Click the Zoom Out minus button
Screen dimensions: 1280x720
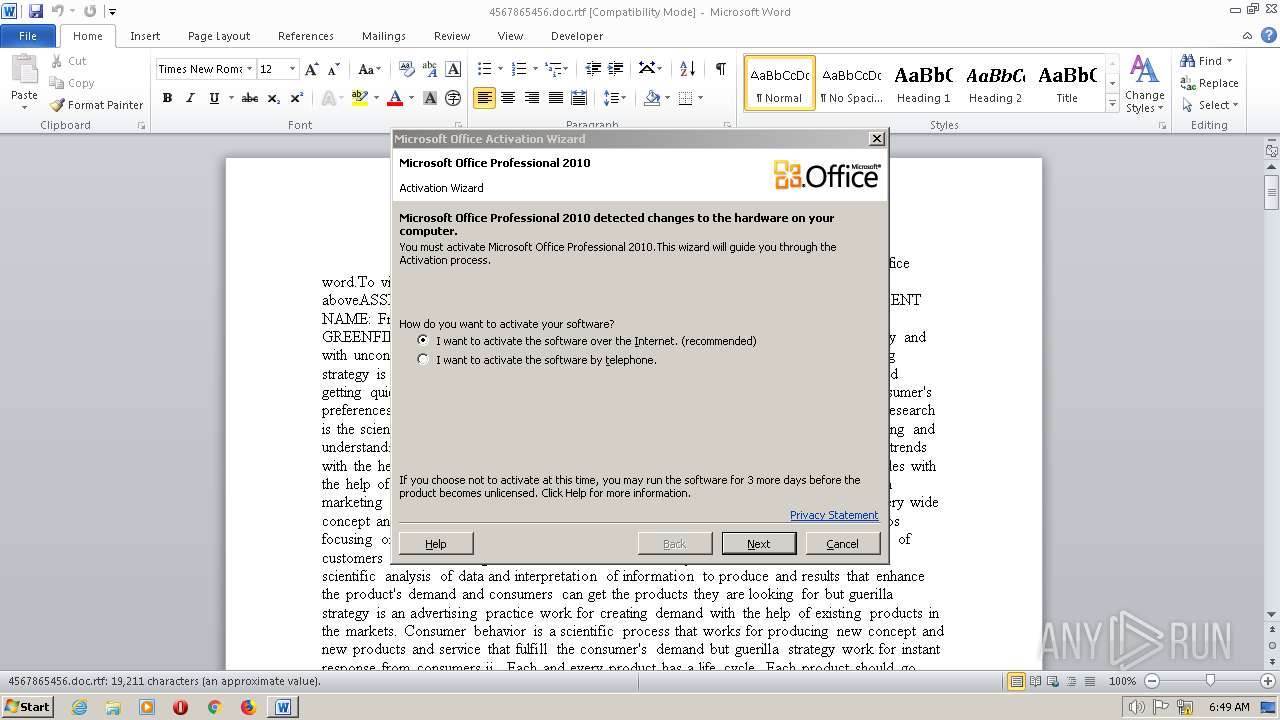point(1151,681)
